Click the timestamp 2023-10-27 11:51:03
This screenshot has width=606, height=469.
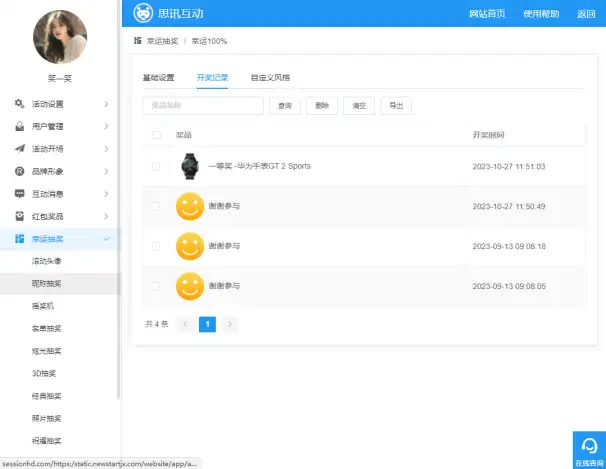(x=509, y=167)
